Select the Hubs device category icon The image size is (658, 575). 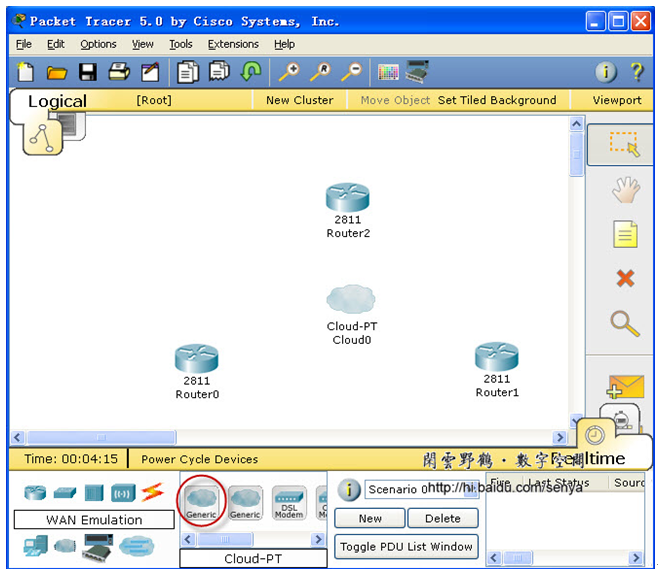coord(94,493)
